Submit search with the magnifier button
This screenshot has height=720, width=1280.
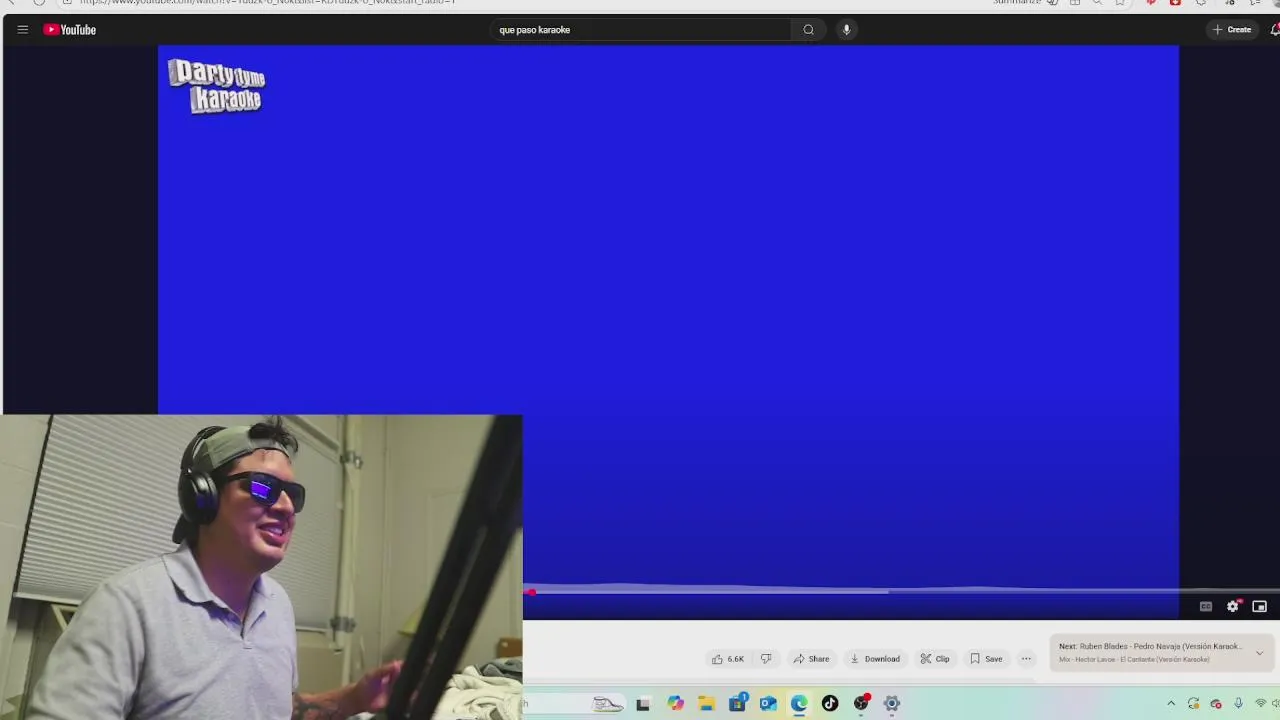808,30
